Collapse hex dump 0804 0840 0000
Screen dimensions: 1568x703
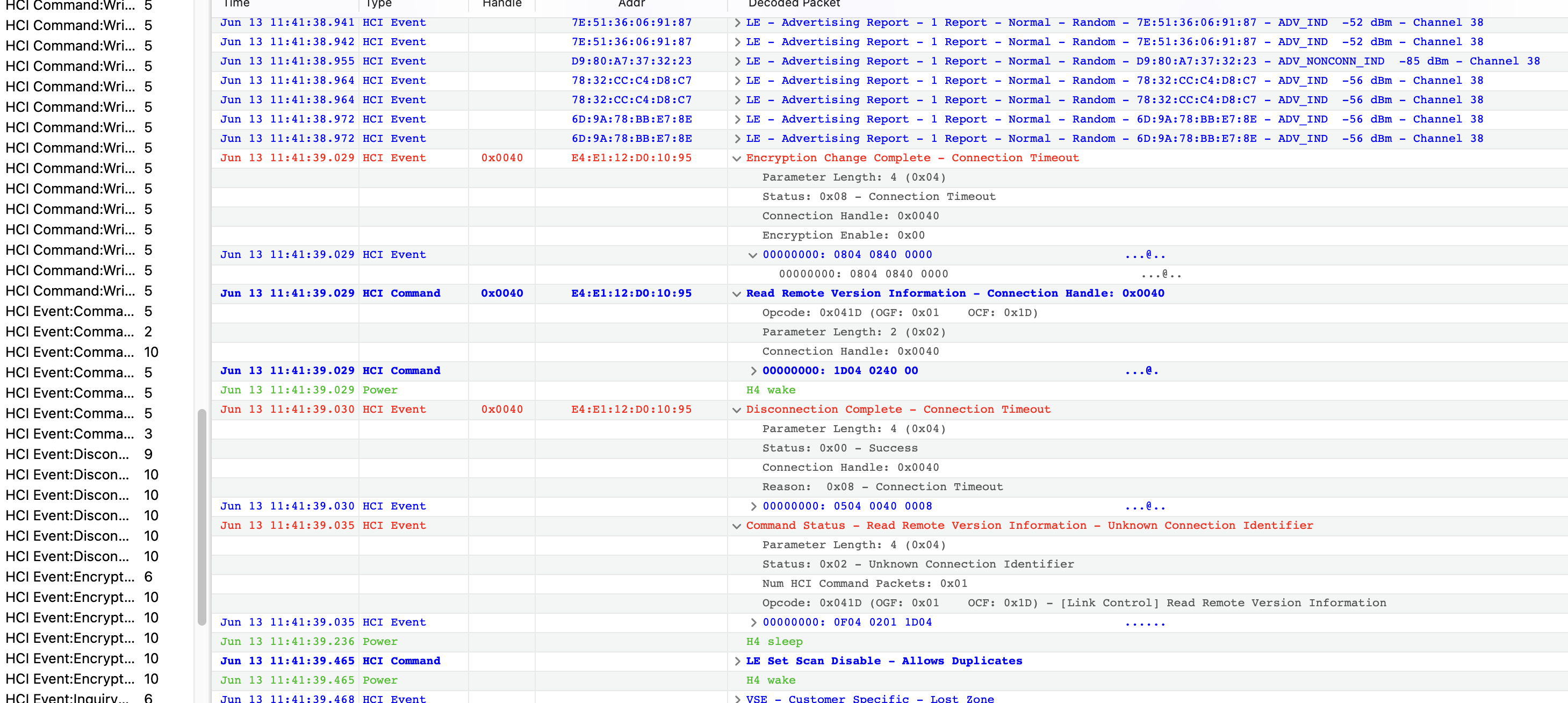[x=753, y=255]
